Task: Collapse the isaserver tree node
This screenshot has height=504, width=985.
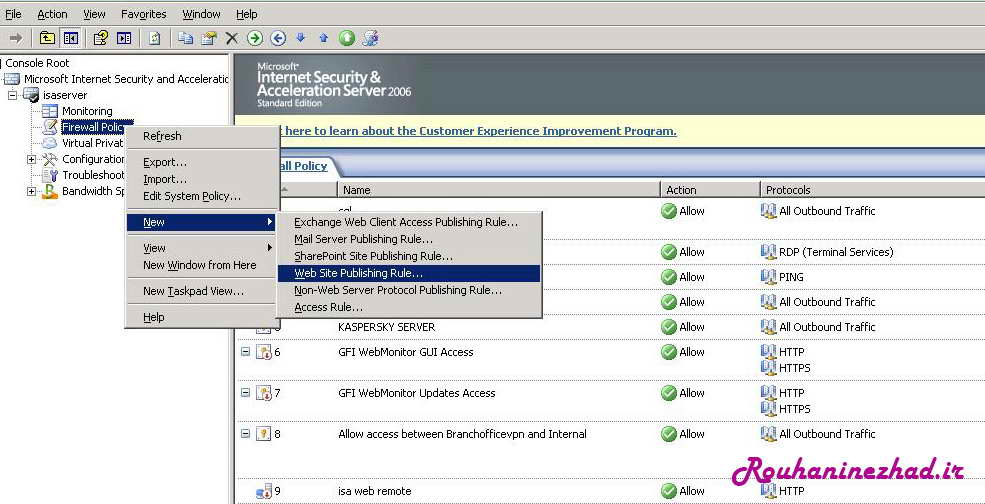Action: click(13, 95)
